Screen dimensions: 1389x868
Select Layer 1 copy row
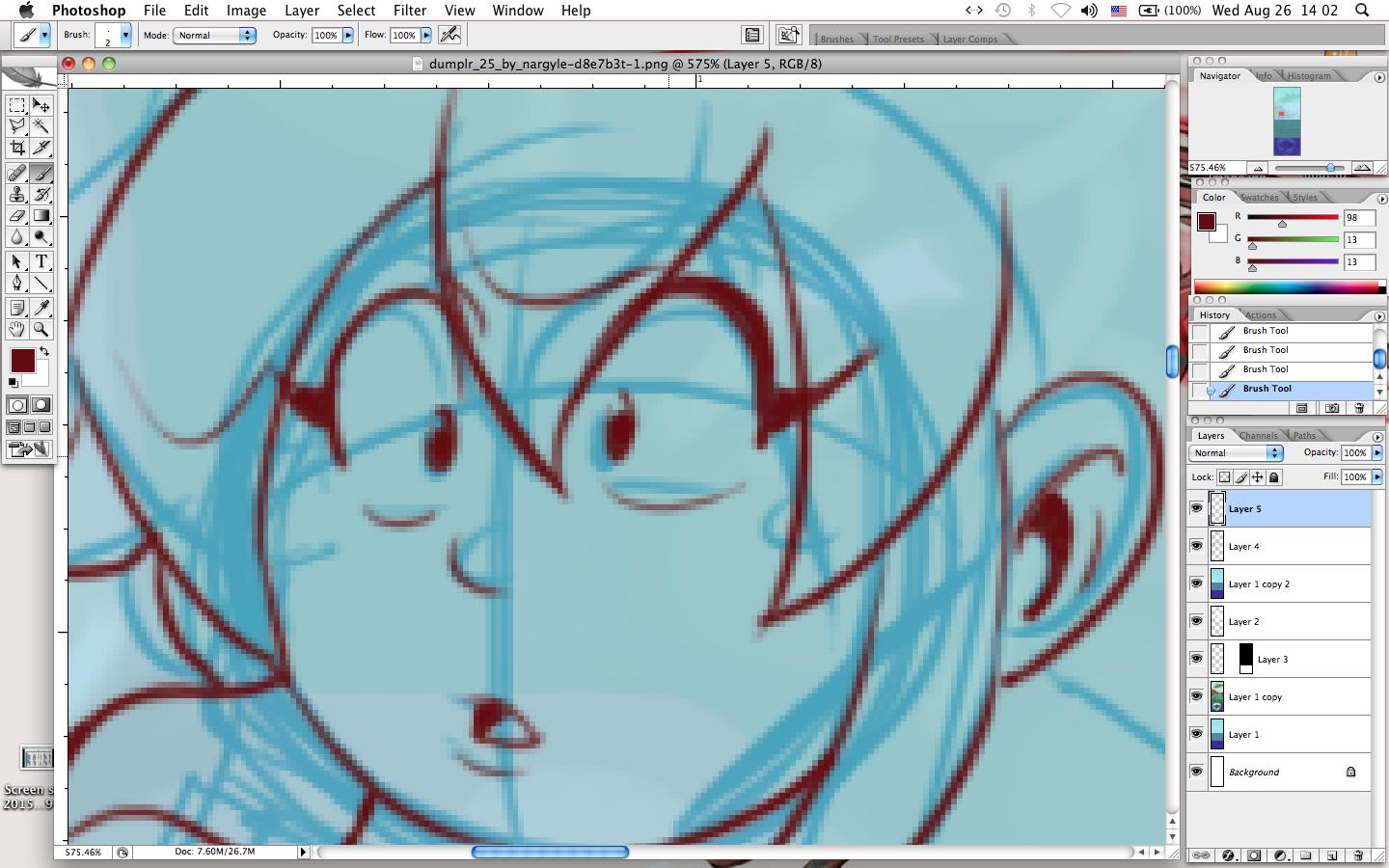(1279, 696)
